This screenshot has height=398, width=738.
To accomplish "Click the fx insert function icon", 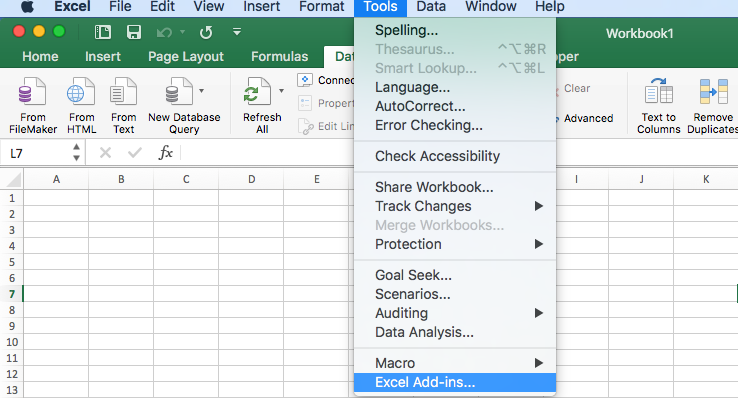I will coord(165,152).
